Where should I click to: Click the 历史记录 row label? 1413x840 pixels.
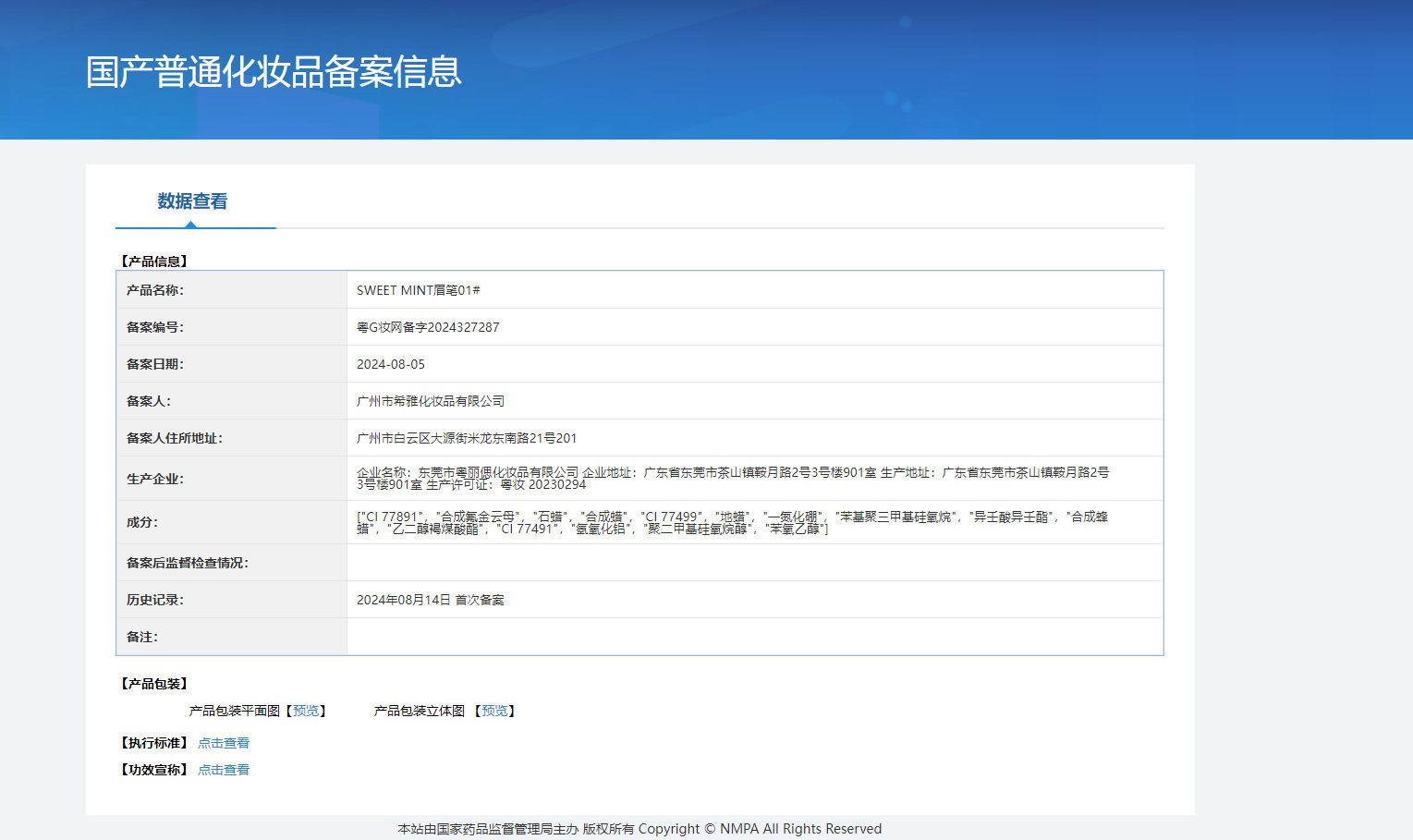coord(155,600)
